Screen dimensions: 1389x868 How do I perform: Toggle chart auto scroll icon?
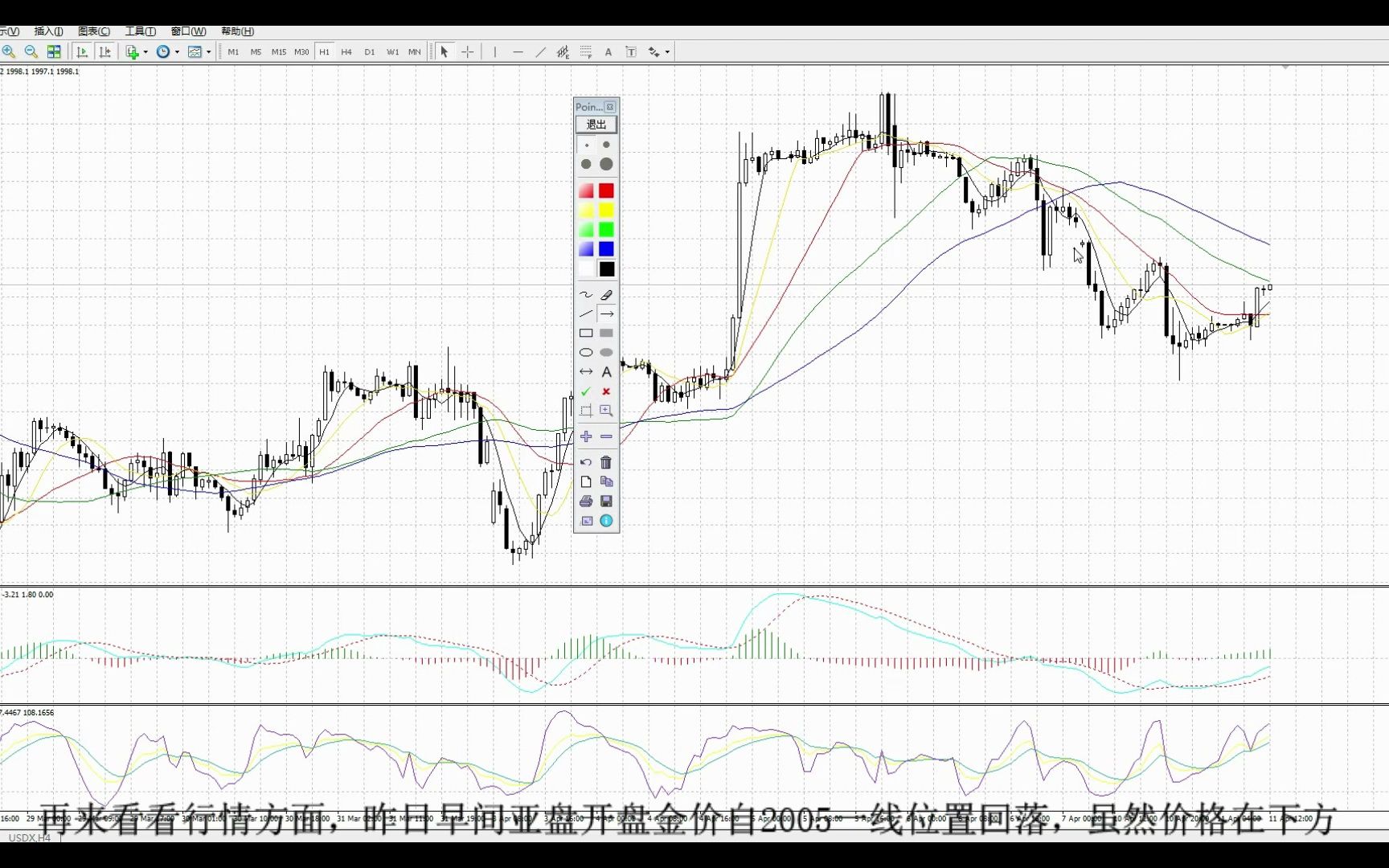click(x=82, y=51)
